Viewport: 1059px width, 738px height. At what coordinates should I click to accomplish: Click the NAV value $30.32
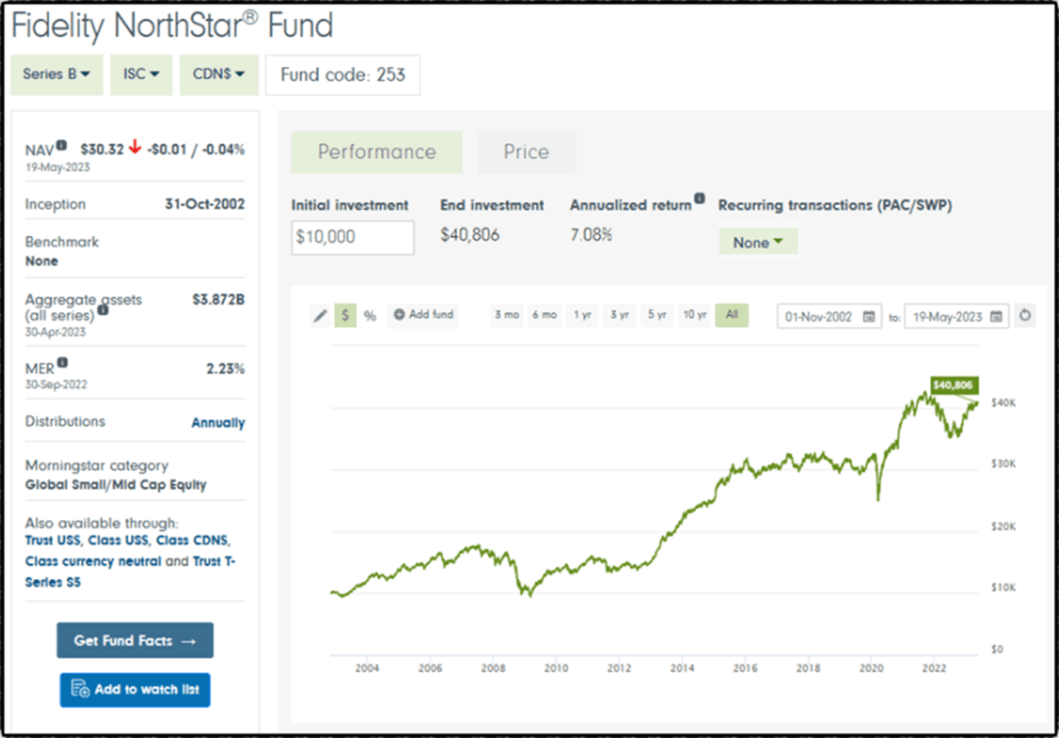[x=102, y=149]
